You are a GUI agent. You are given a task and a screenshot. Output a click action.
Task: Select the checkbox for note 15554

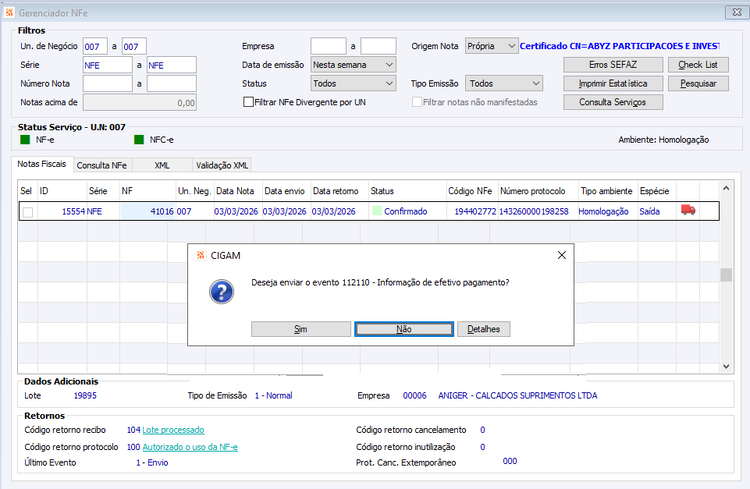pos(28,212)
